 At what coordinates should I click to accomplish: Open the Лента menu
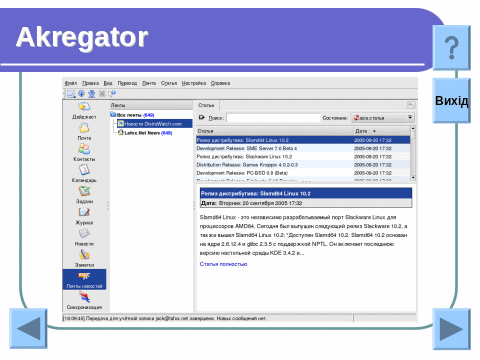(x=149, y=83)
